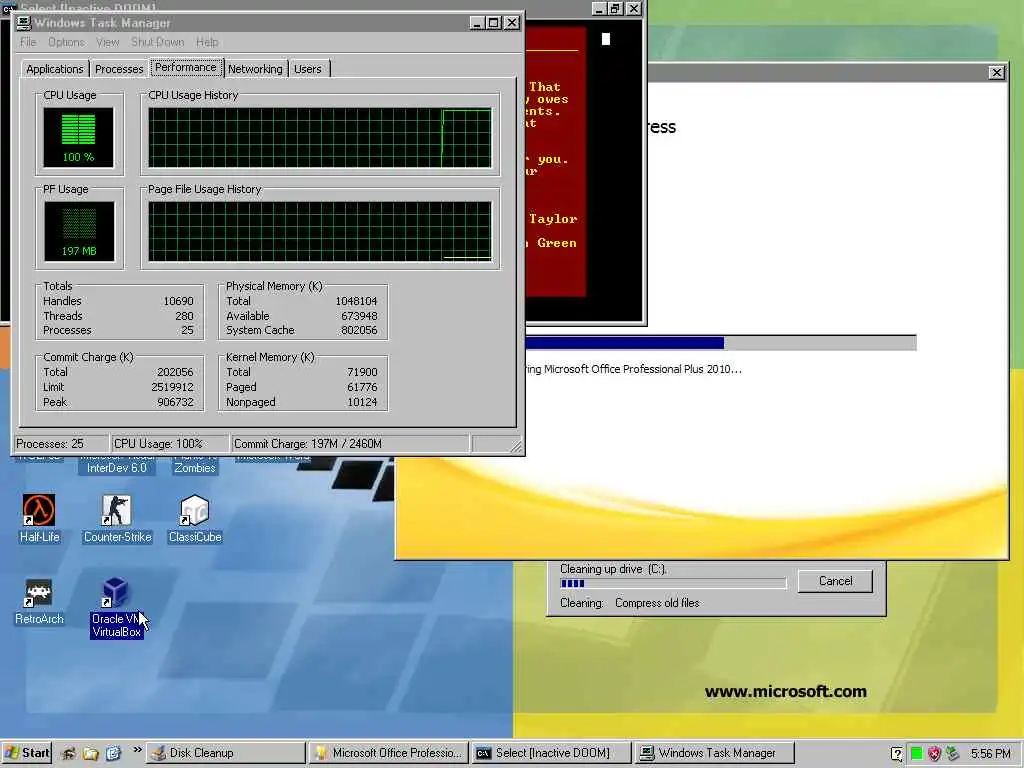Maximize the Task Manager window
The width and height of the screenshot is (1024, 768).
coord(494,23)
